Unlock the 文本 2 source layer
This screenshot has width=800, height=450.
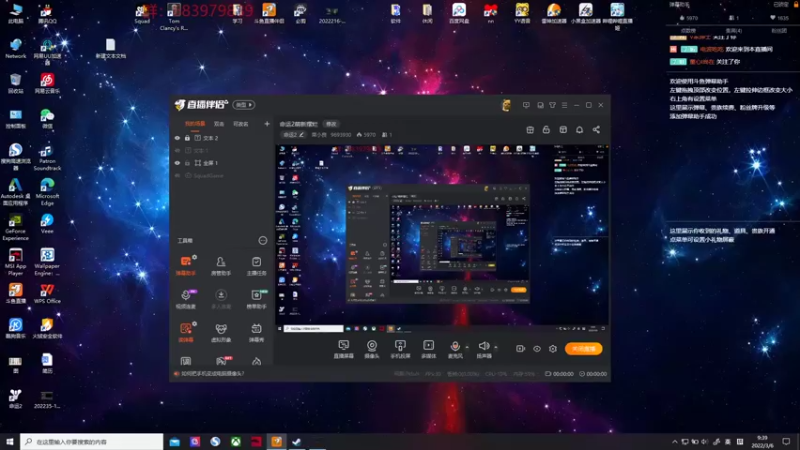[x=187, y=138]
